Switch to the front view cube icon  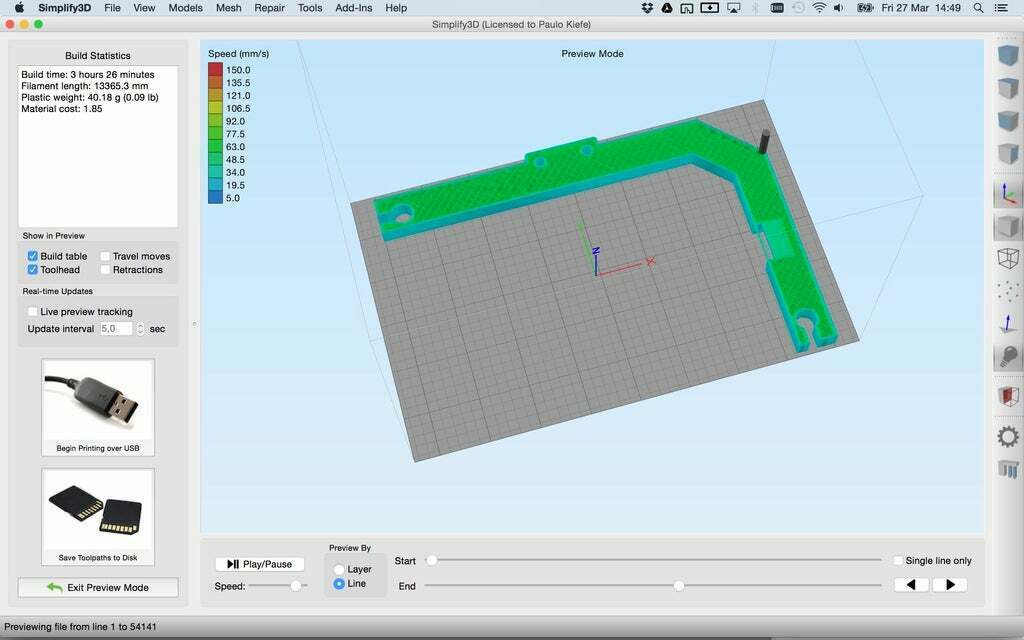[x=1008, y=121]
